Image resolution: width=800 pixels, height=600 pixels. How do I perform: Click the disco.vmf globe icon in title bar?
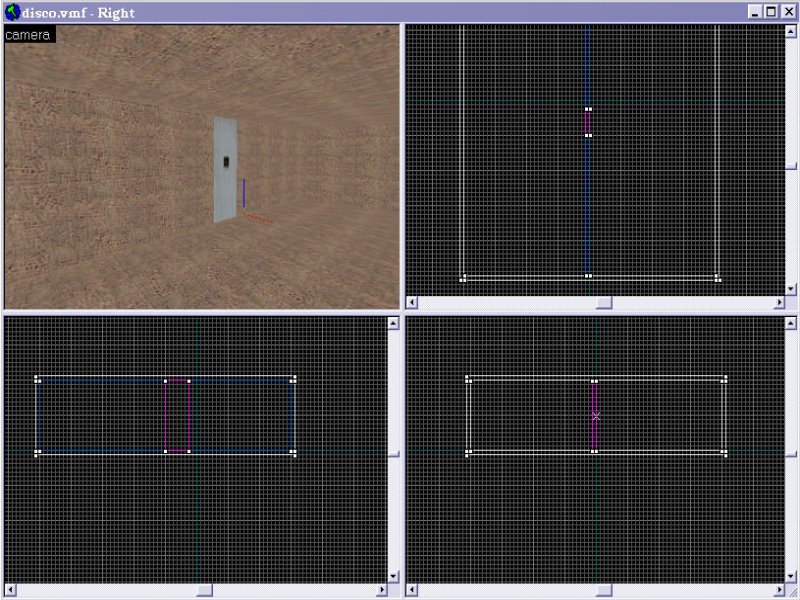(11, 12)
